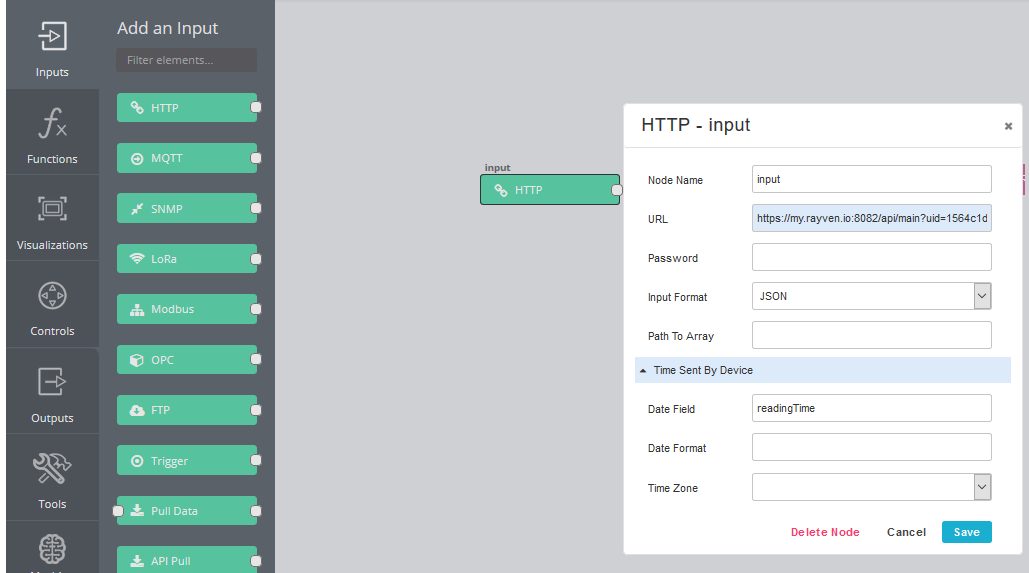Open the Outputs sidebar section

click(52, 391)
